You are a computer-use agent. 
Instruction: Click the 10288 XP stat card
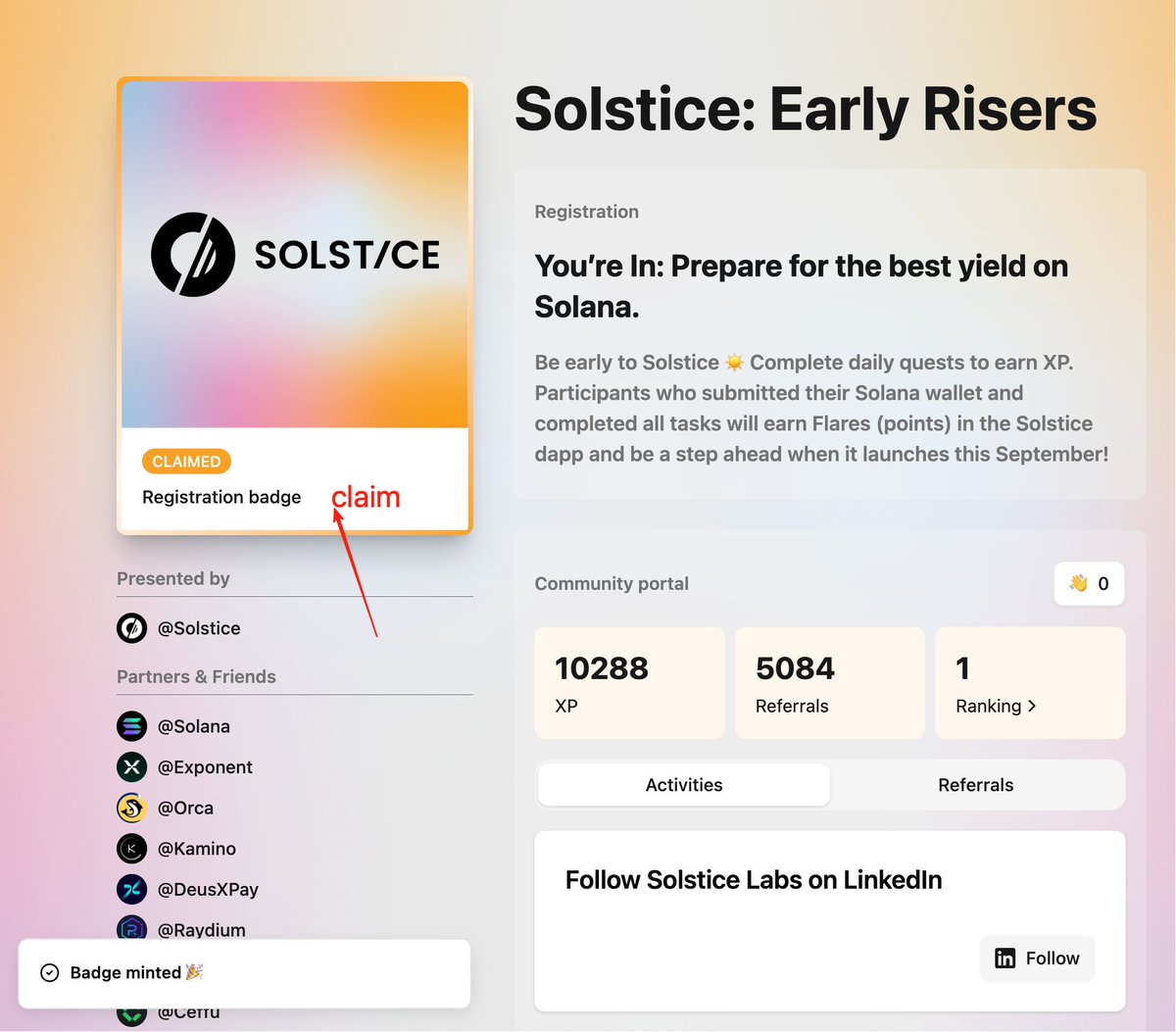[629, 683]
